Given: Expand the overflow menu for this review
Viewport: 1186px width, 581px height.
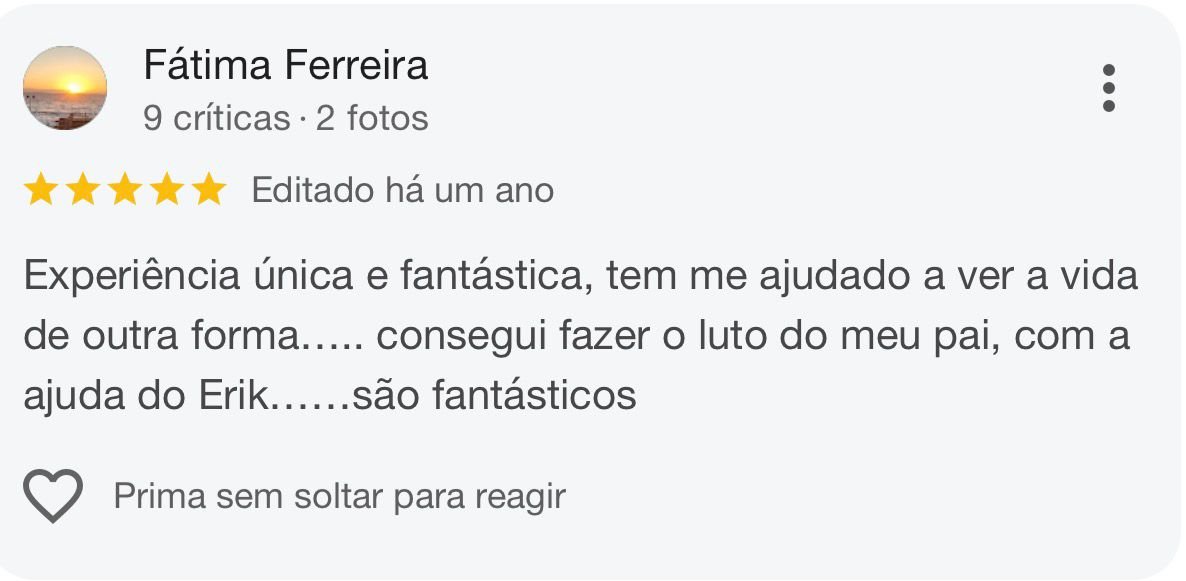Looking at the screenshot, I should [1108, 88].
